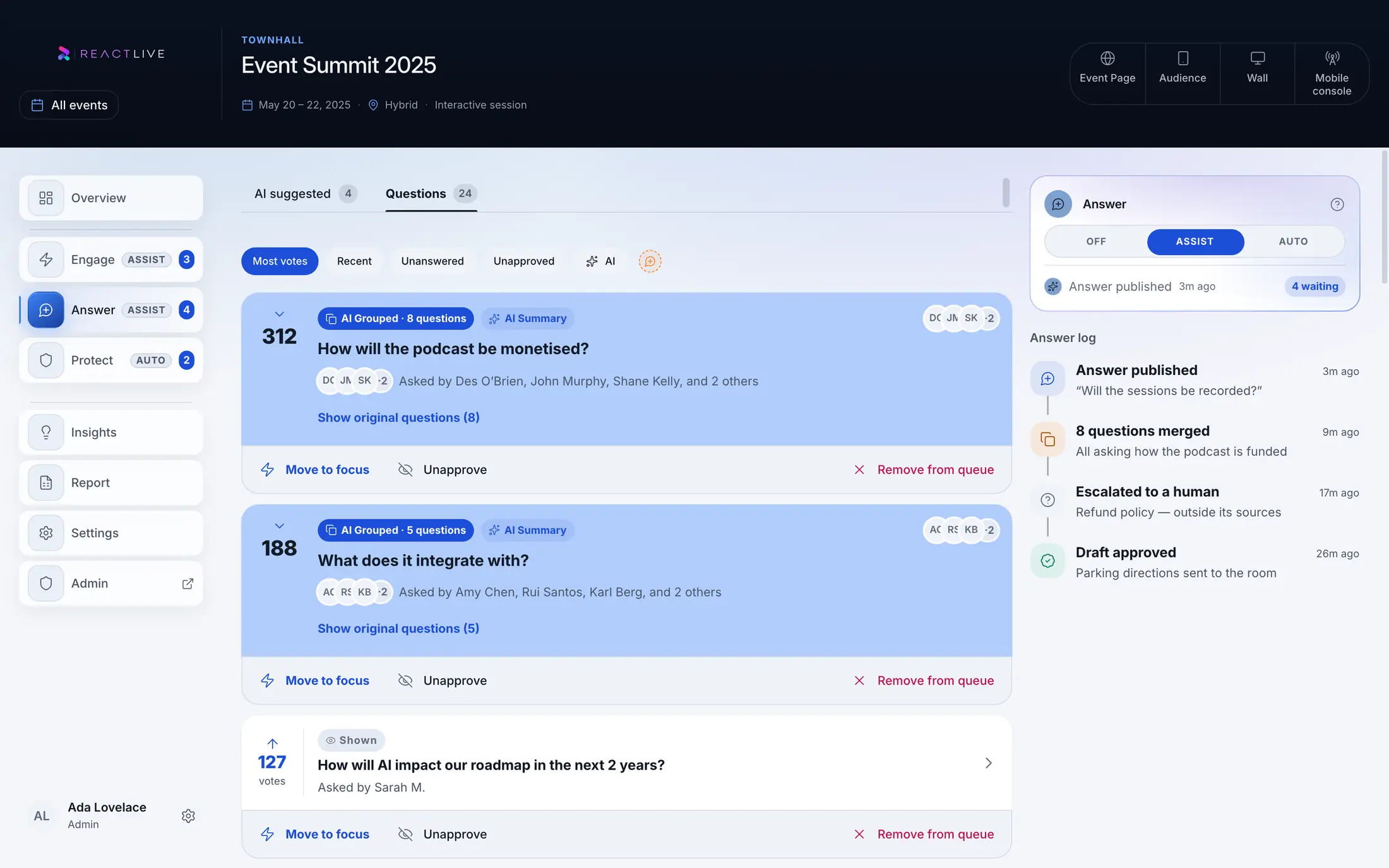Unapprove the AI roadmap question
1389x868 pixels.
click(x=443, y=834)
